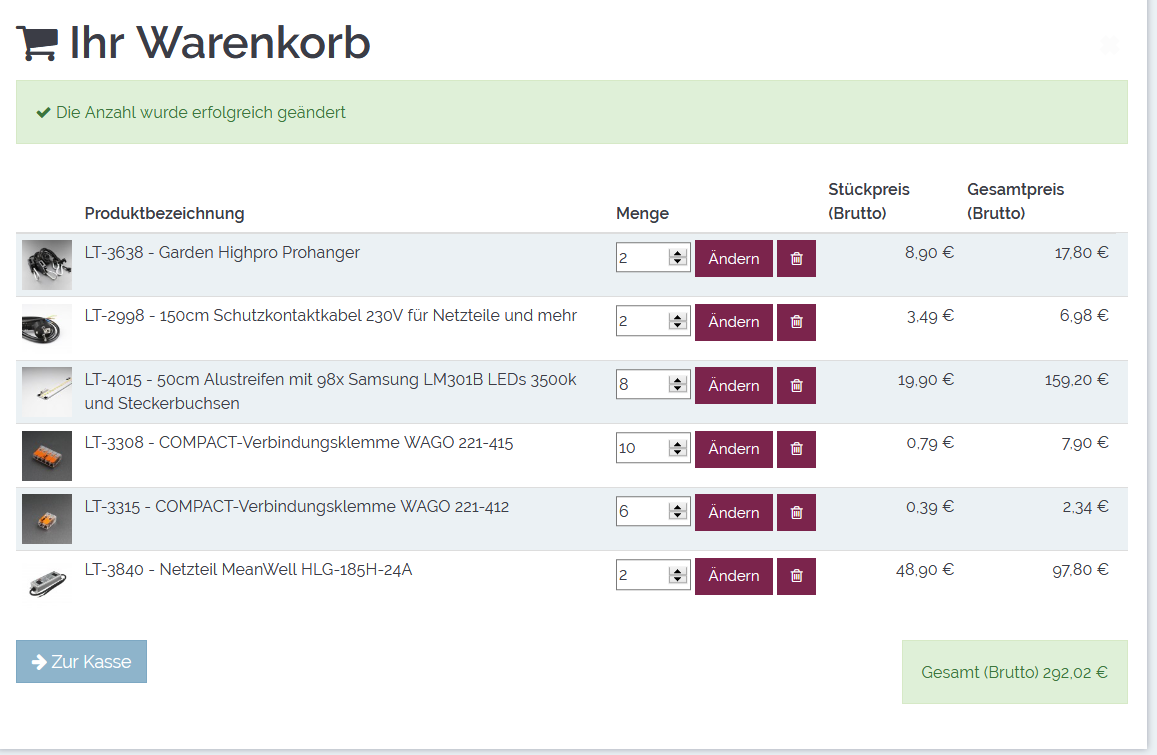Increase quantity of the MeanWell Netzteil

pyautogui.click(x=679, y=571)
